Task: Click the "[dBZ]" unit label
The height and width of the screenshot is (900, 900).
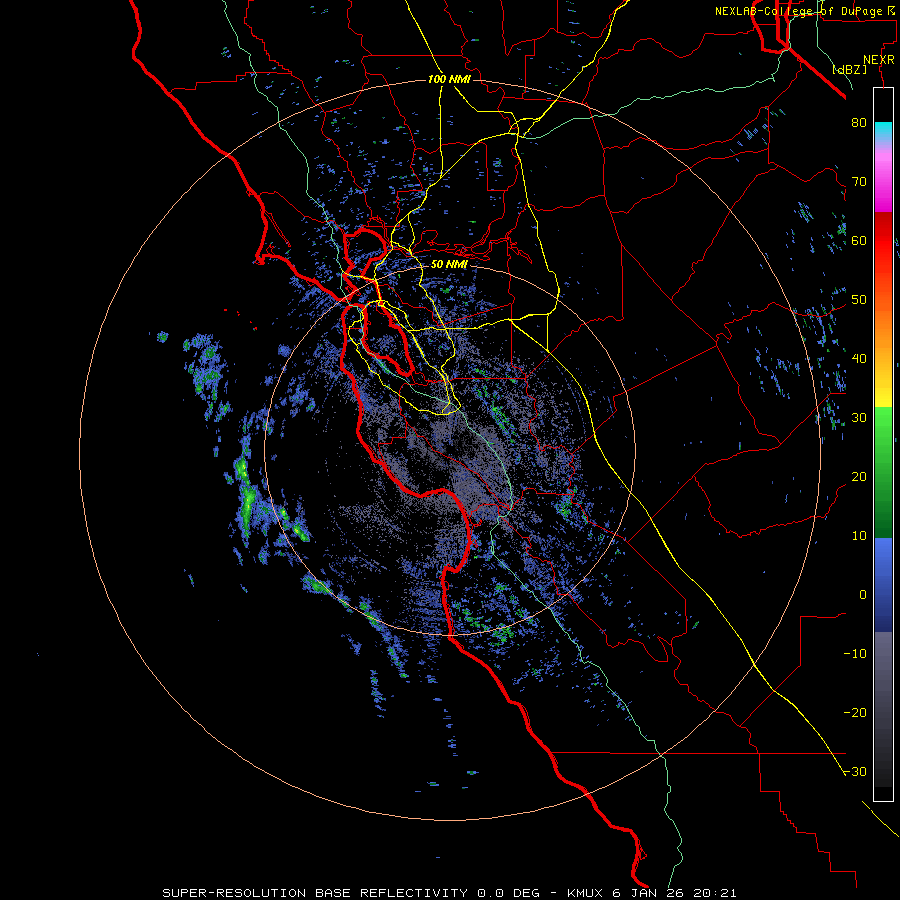Action: pyautogui.click(x=849, y=69)
